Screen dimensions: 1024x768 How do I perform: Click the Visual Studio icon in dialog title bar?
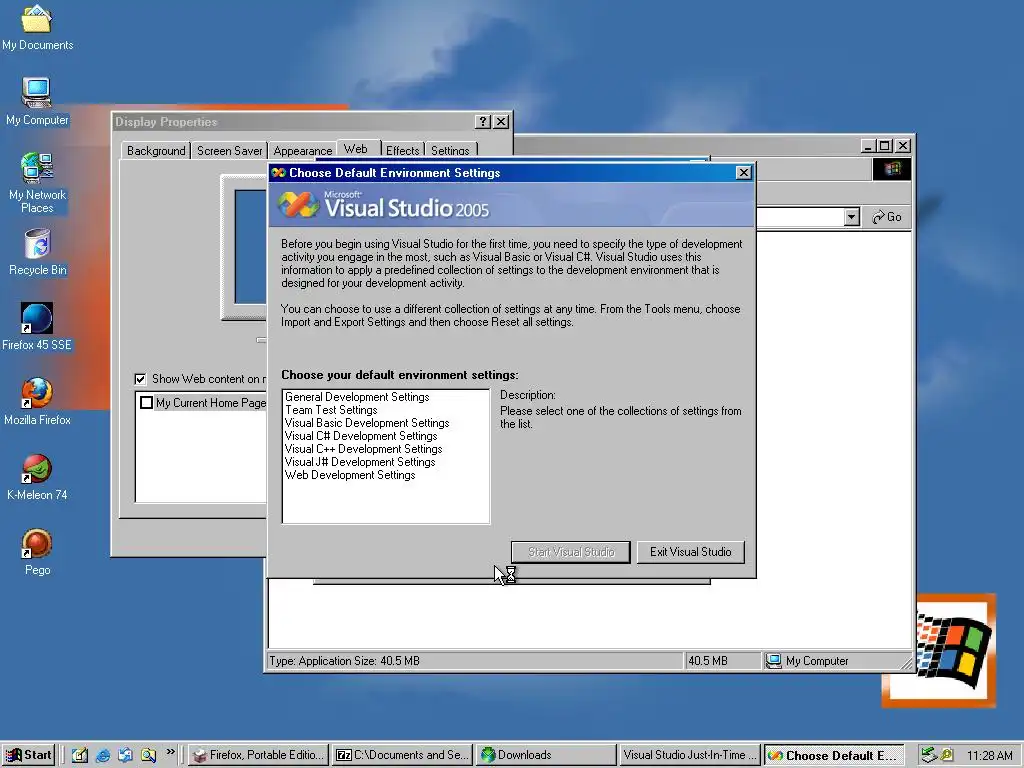point(279,172)
